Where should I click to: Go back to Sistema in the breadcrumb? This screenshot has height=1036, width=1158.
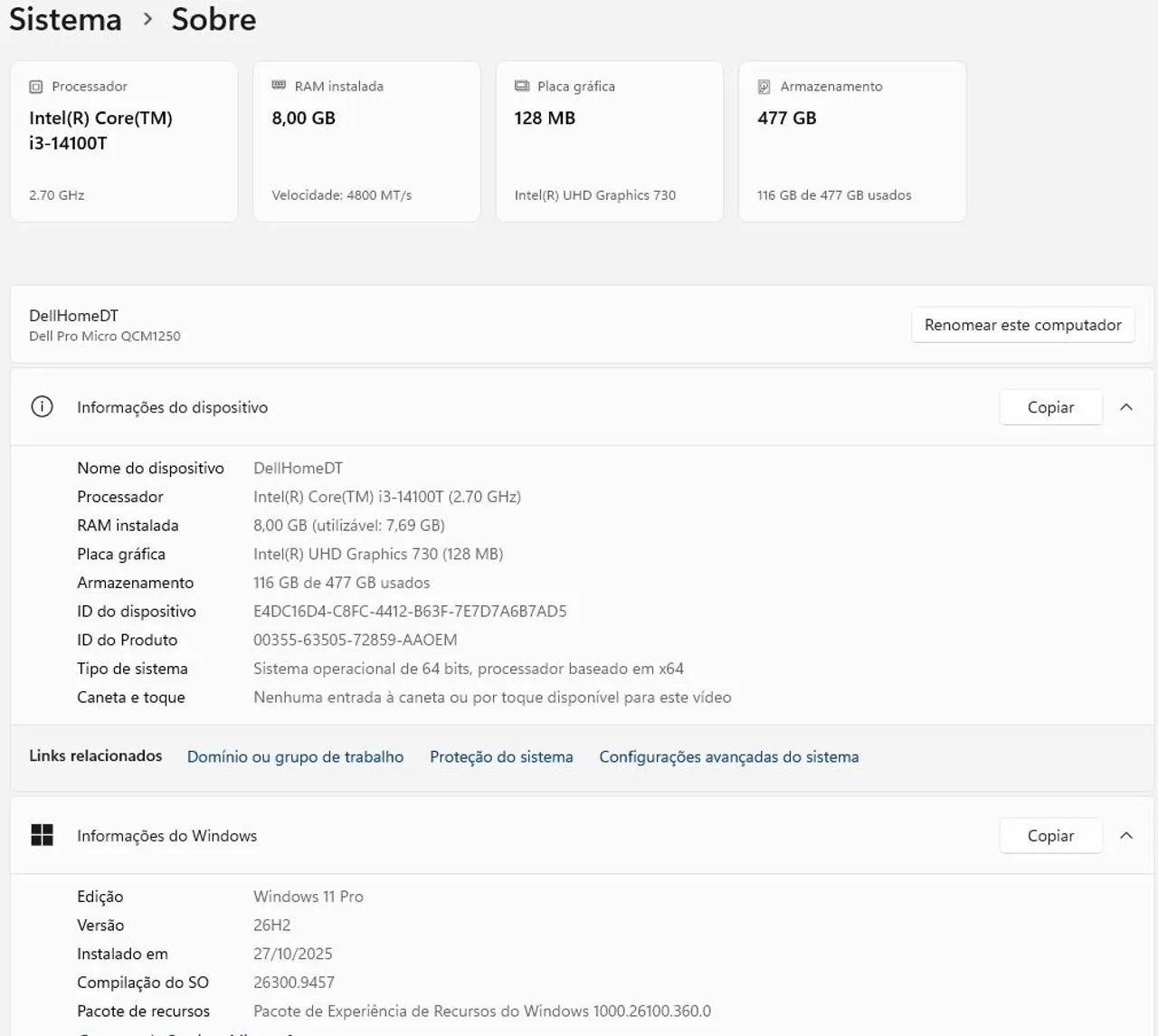[65, 19]
